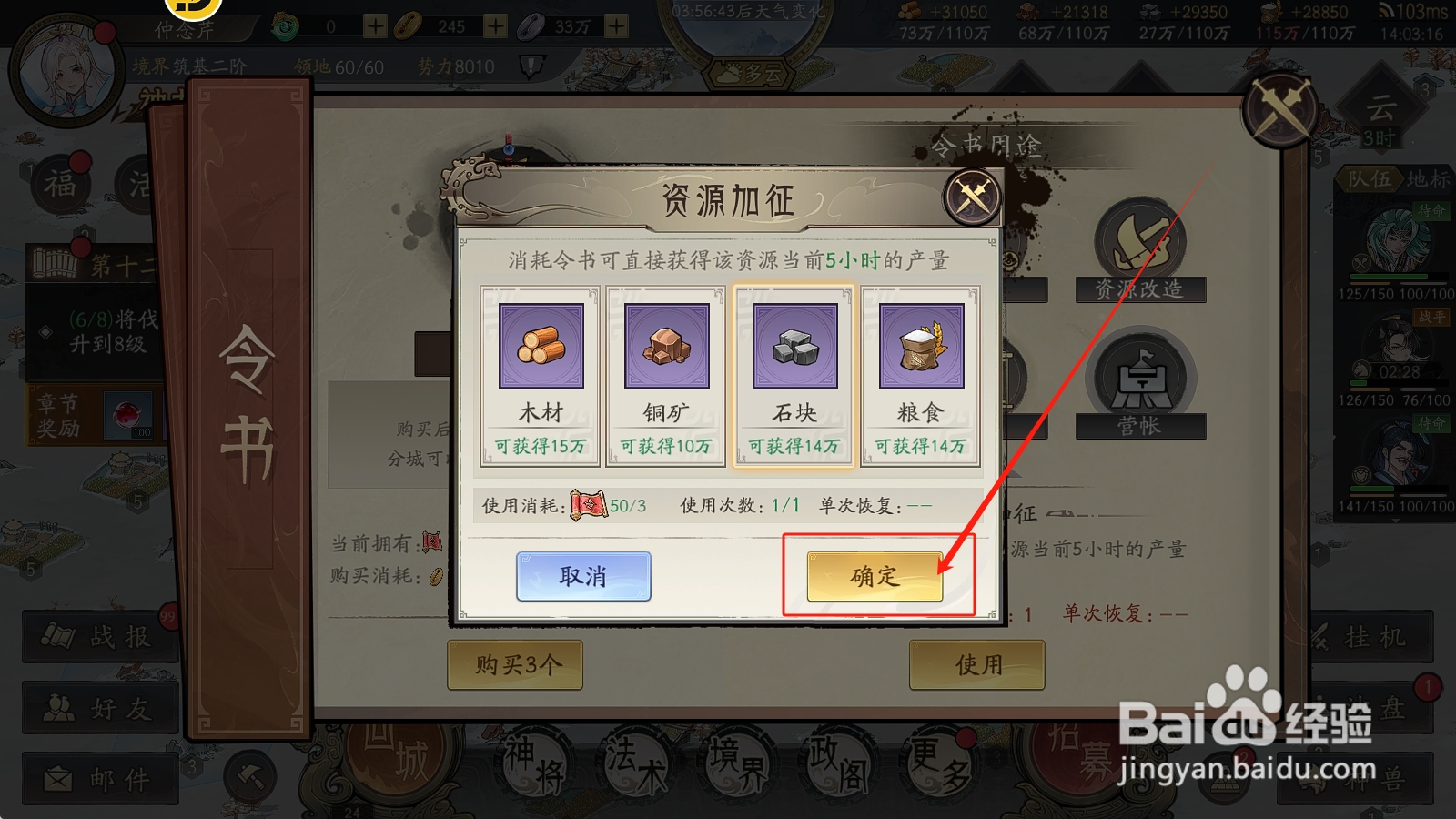Add more coins with plus beside 245
Viewport: 1456px width, 819px height.
495,25
